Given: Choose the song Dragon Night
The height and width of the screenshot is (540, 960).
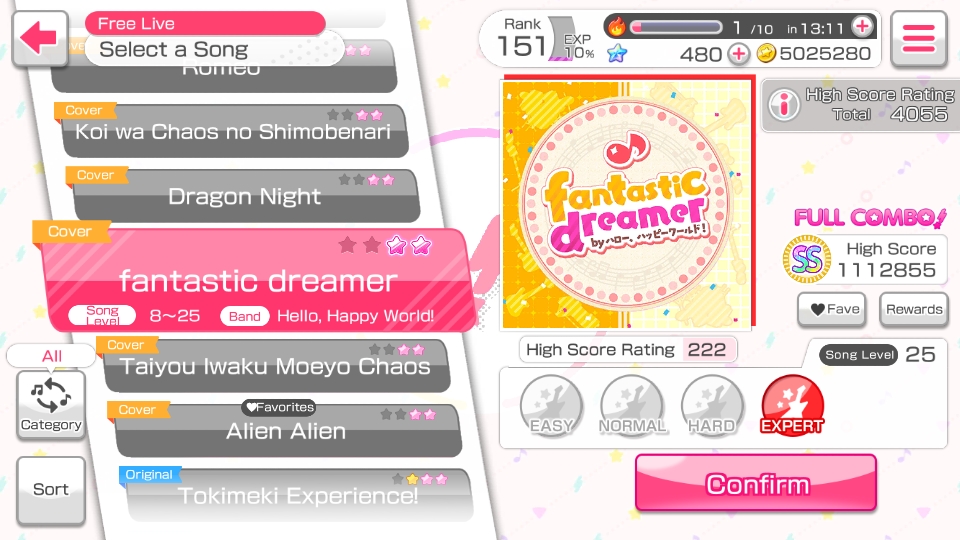Looking at the screenshot, I should click(245, 195).
